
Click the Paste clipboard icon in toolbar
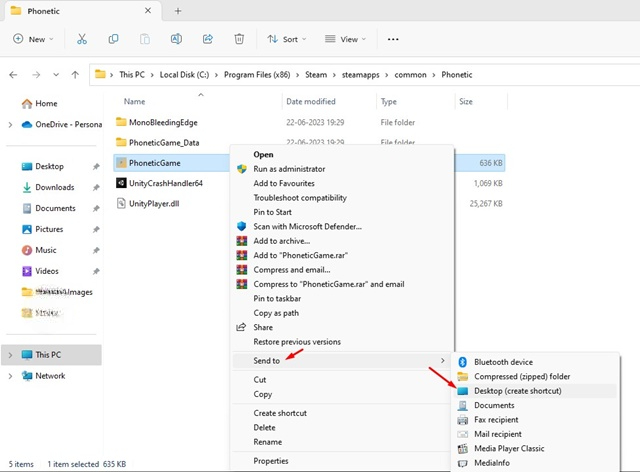(145, 39)
